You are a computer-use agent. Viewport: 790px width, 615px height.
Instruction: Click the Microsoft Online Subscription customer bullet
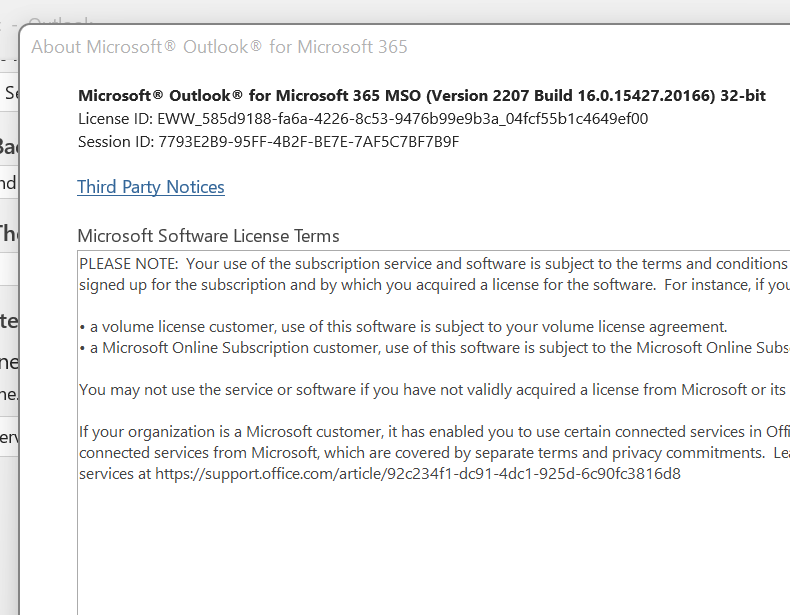coord(432,347)
